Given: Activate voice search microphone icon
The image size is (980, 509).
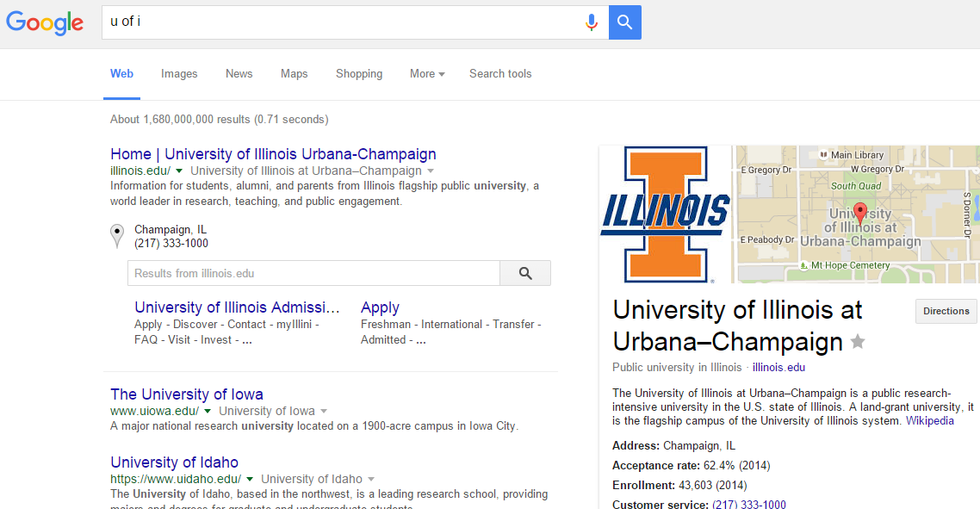Looking at the screenshot, I should pos(592,22).
